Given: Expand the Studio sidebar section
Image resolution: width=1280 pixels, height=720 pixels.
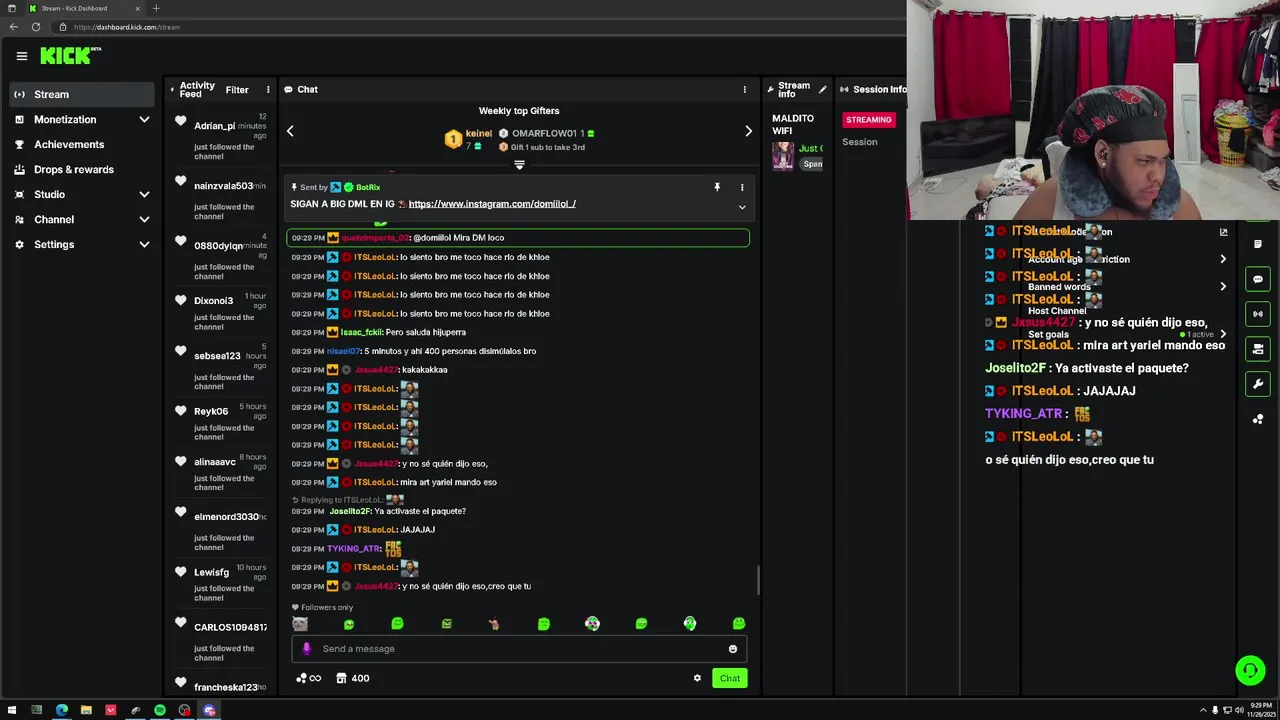Looking at the screenshot, I should point(81,194).
